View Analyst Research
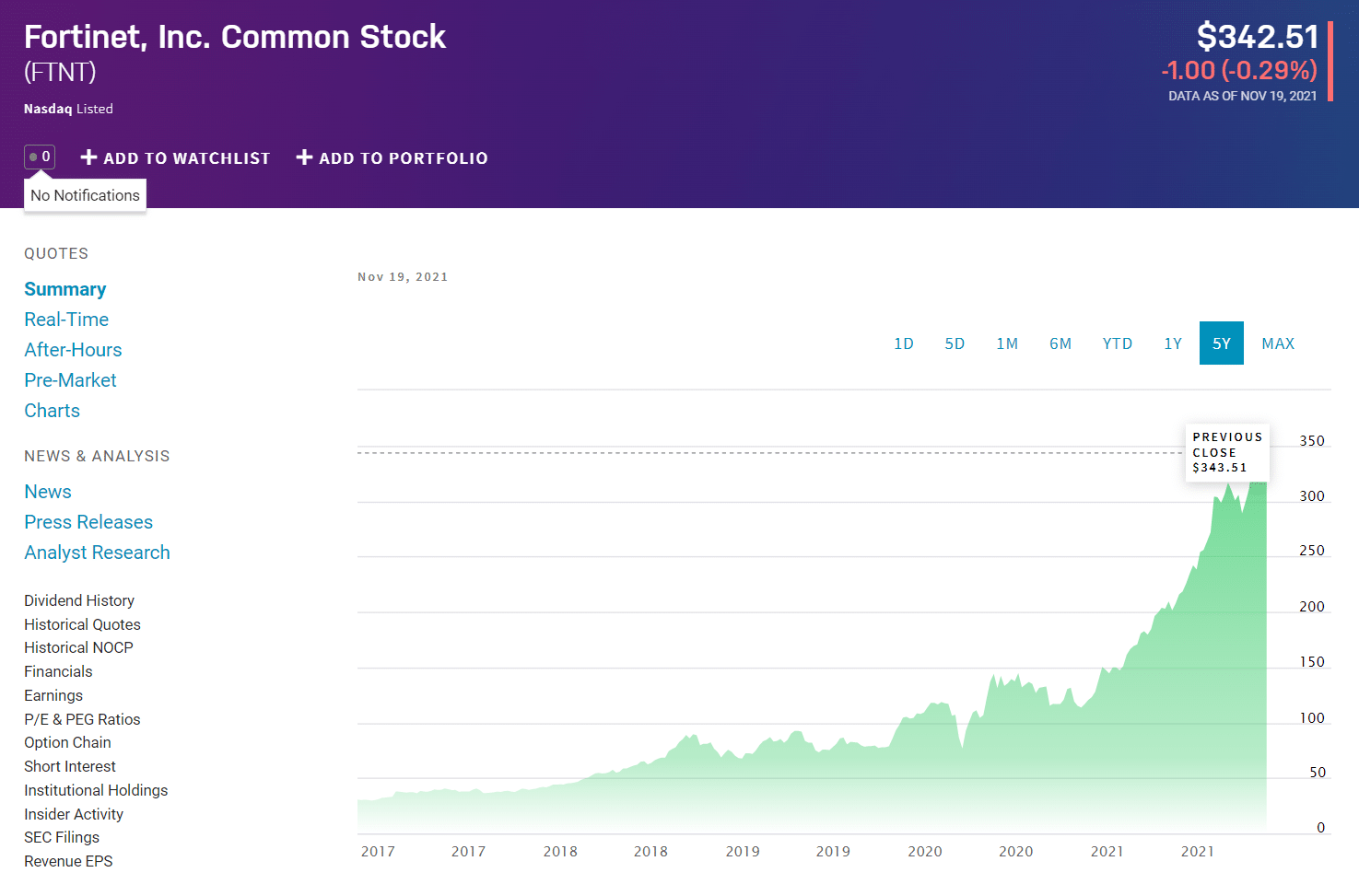Viewport: 1359px width, 896px height. click(97, 553)
